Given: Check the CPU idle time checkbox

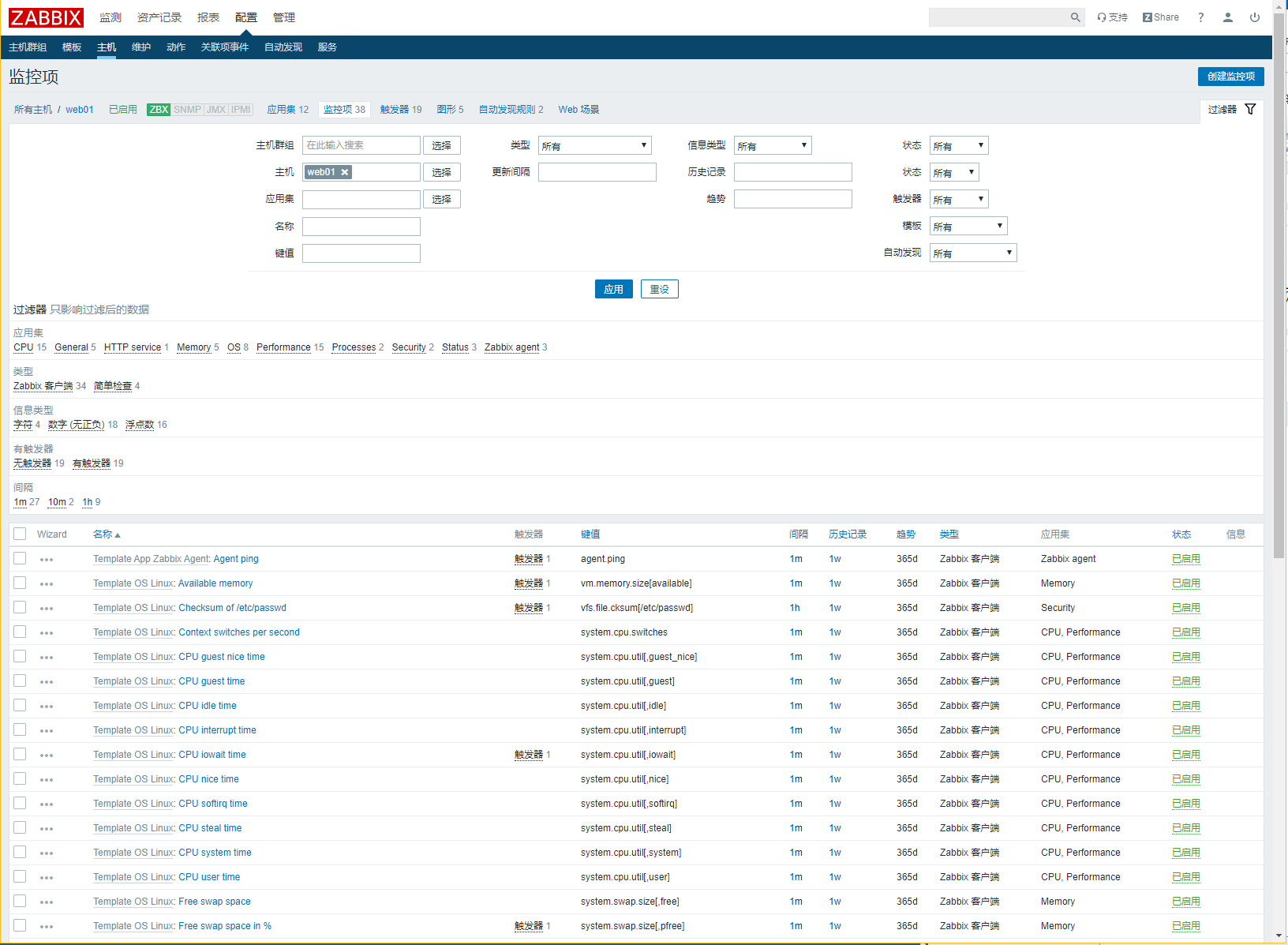Looking at the screenshot, I should pos(20,705).
